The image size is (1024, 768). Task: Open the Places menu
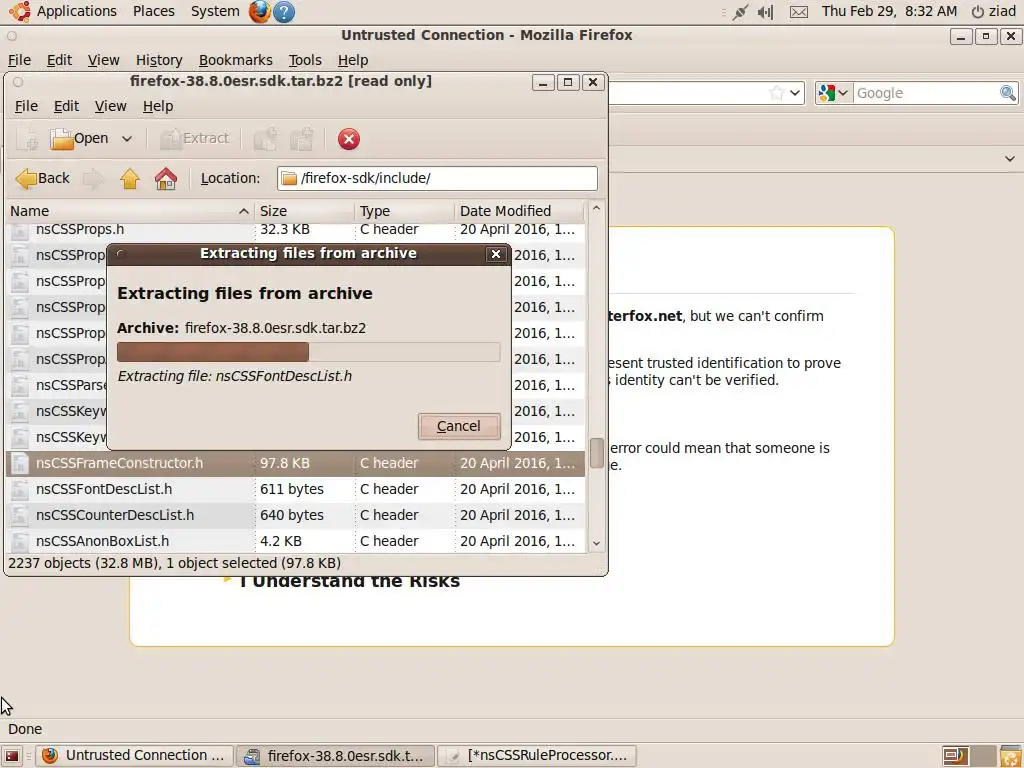click(x=153, y=11)
